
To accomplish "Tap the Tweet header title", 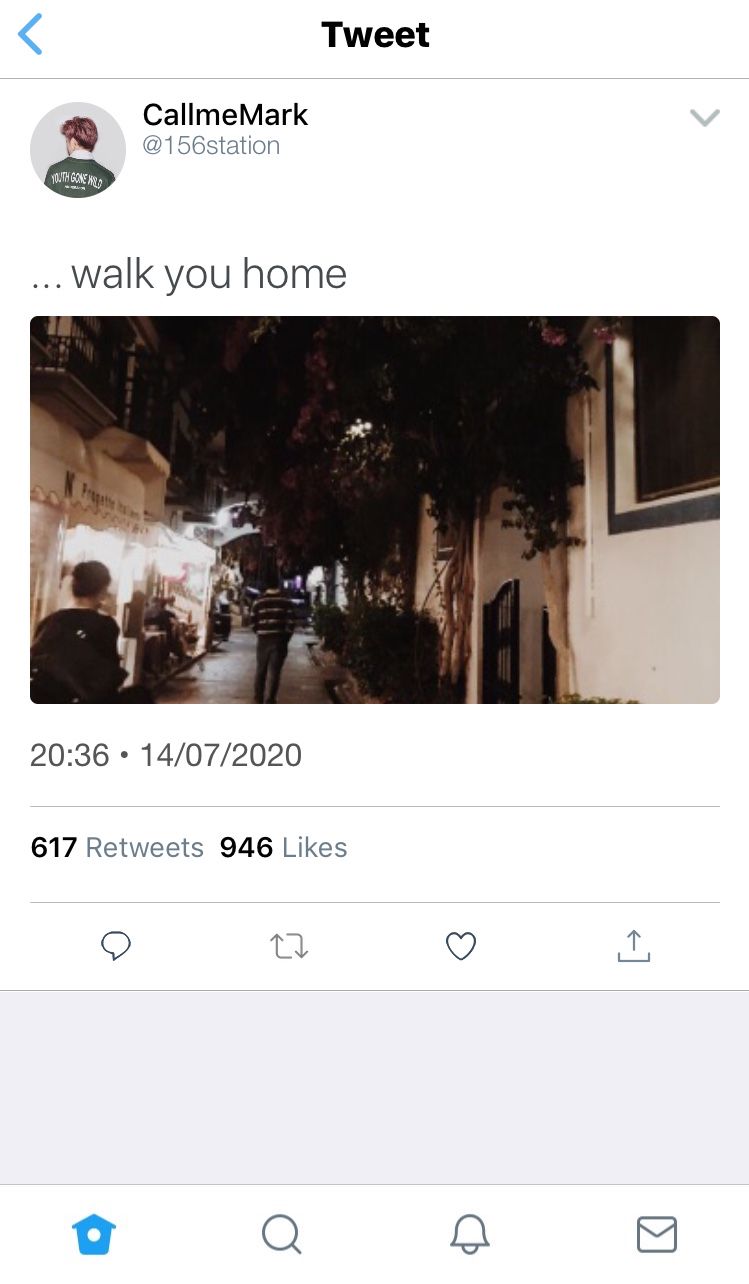I will (375, 35).
